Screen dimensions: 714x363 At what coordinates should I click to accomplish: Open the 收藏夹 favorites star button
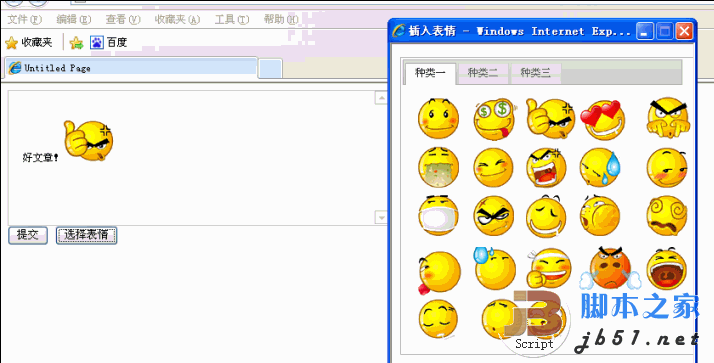coord(29,43)
